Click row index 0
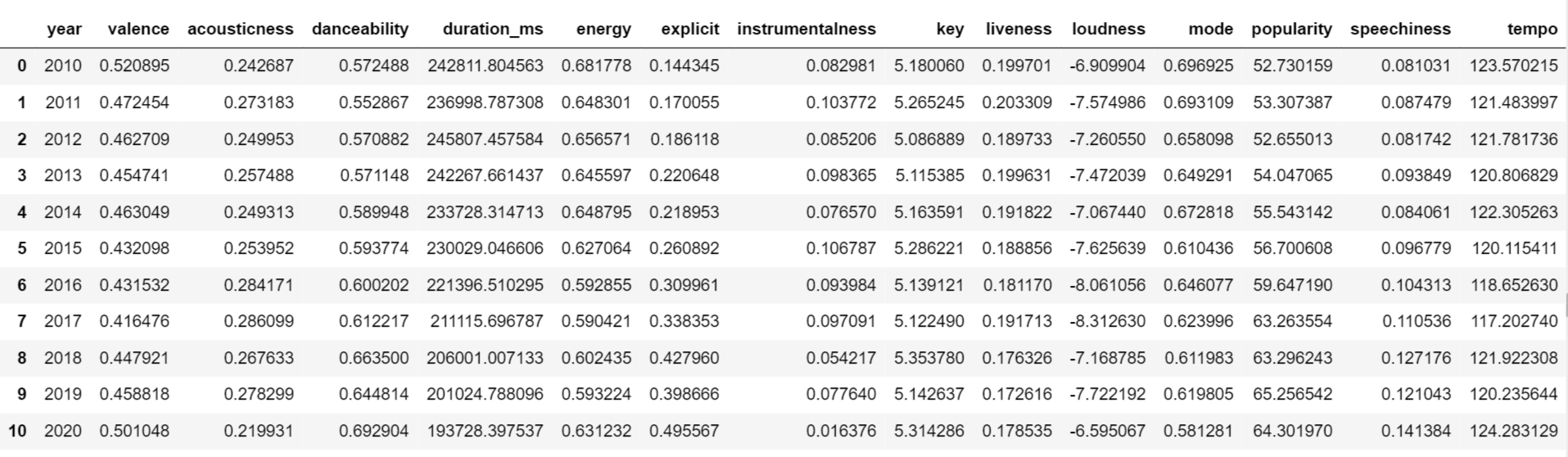 click(22, 66)
